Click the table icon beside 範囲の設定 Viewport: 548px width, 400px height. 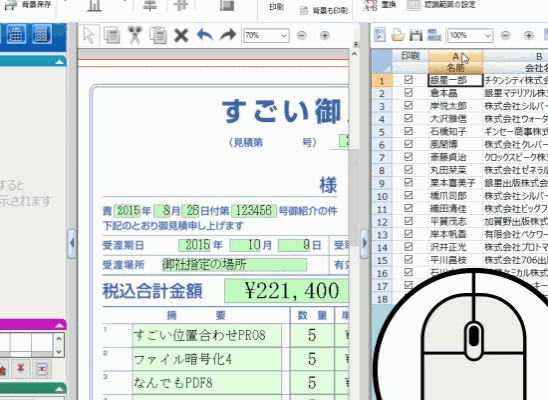click(x=413, y=5)
